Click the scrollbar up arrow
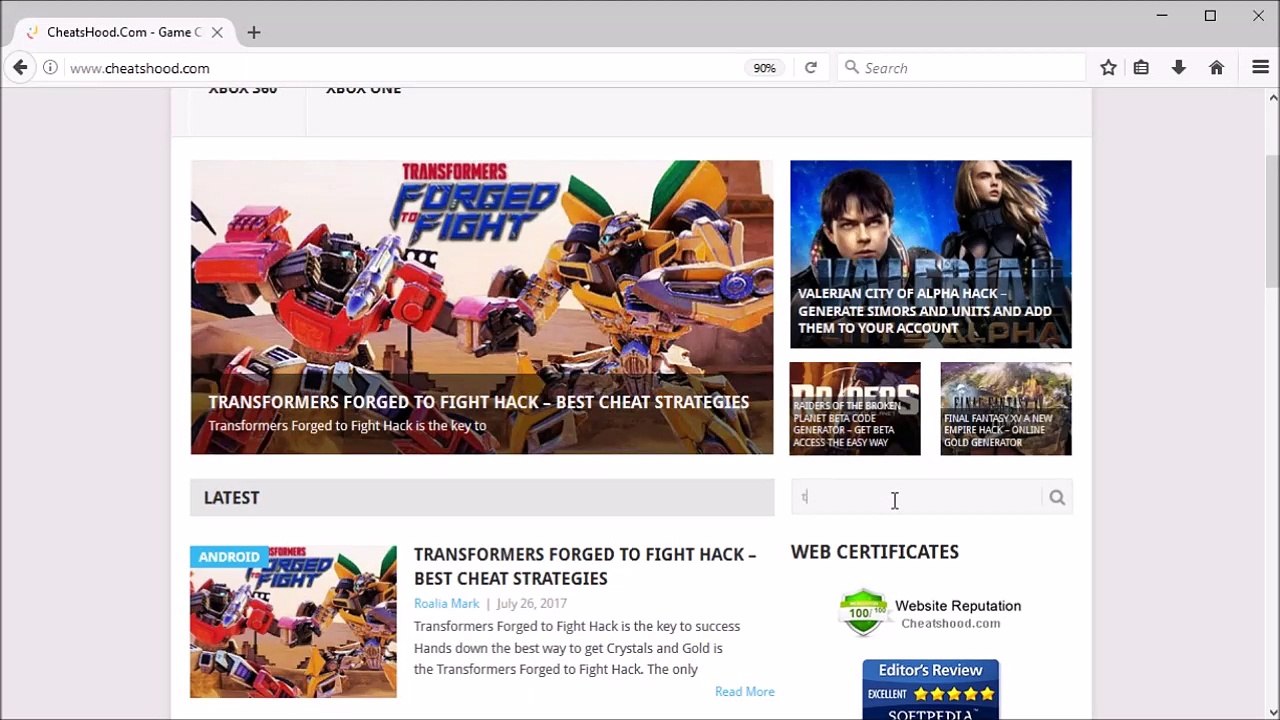 coord(1273,97)
